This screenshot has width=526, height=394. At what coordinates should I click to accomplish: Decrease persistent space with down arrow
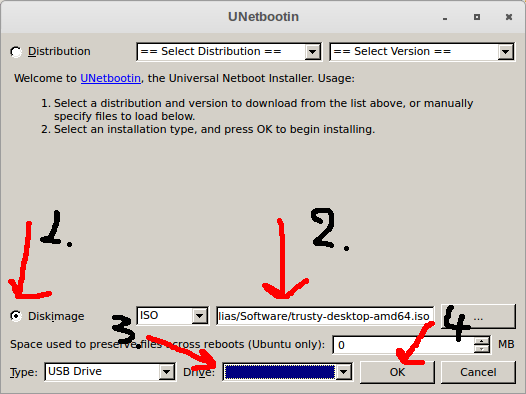click(482, 349)
